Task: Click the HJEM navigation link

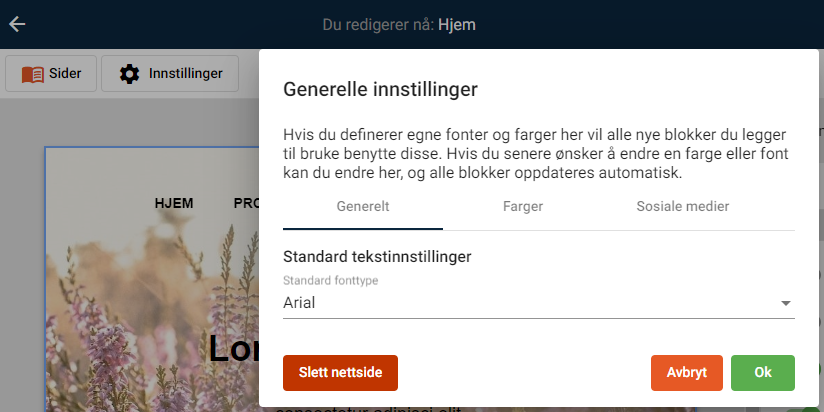Action: (174, 203)
